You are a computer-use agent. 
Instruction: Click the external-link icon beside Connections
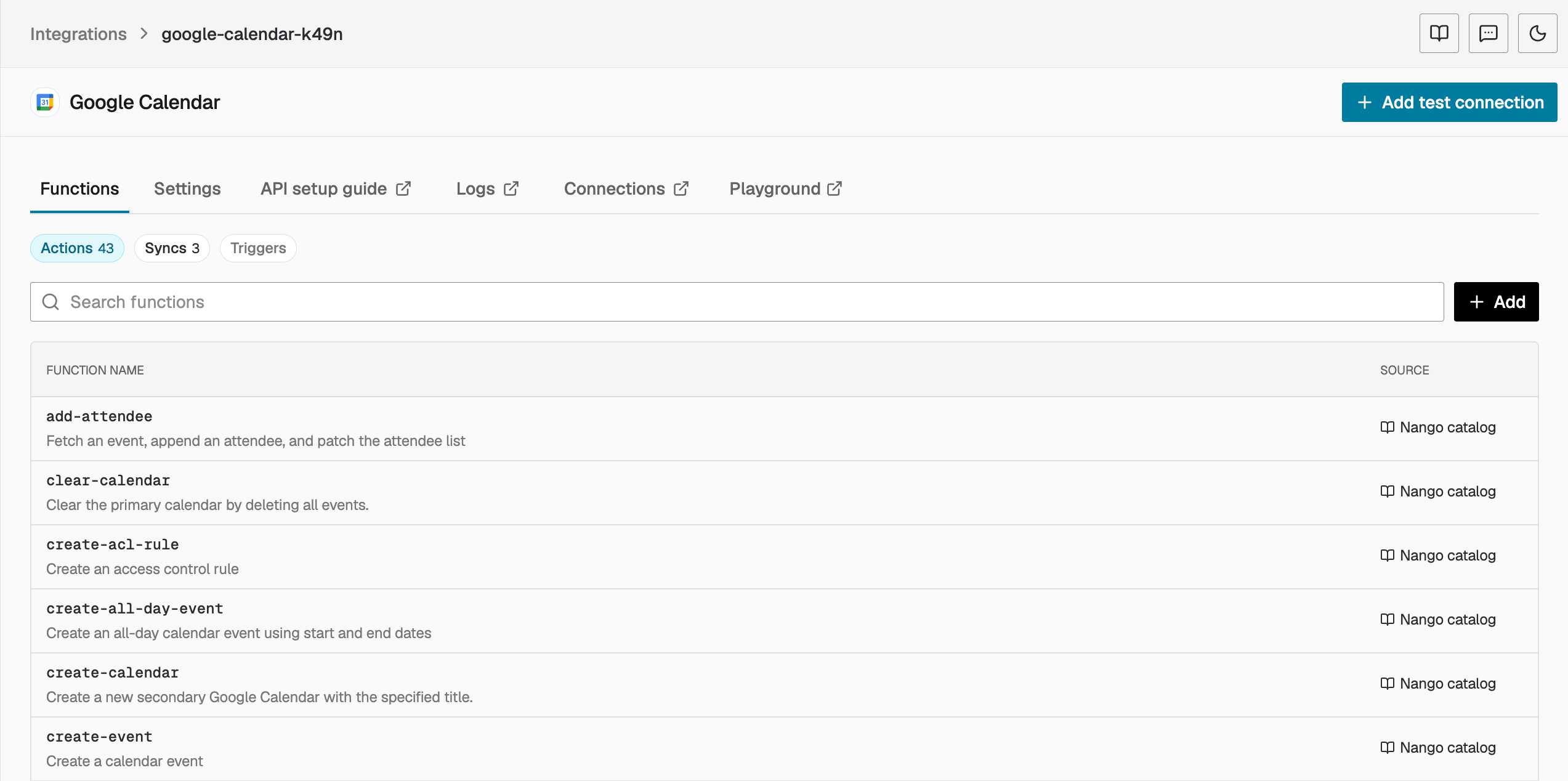[681, 188]
